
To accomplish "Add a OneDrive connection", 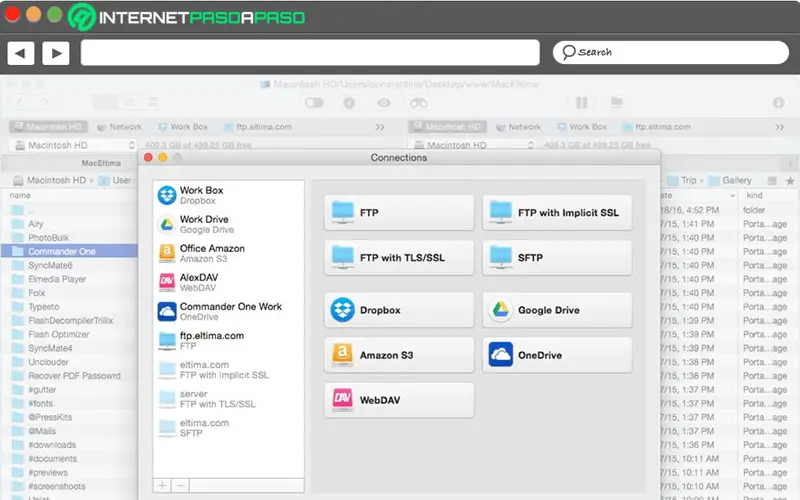I will click(x=557, y=355).
